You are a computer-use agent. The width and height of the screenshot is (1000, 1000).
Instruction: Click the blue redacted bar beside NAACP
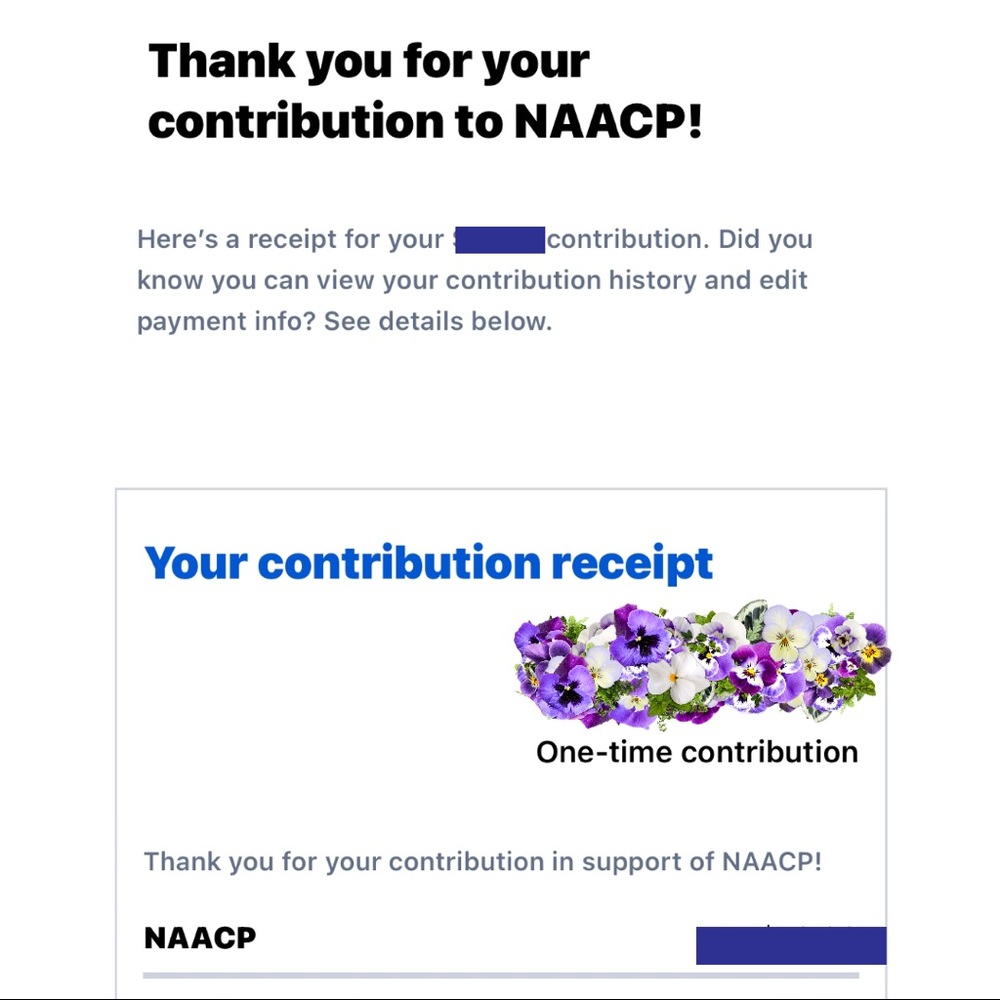(x=790, y=945)
